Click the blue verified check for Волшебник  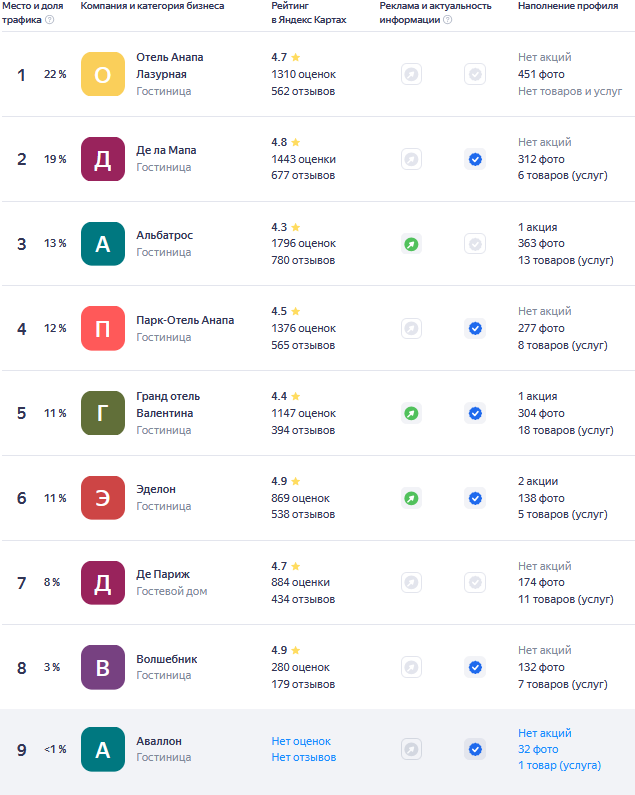[x=475, y=667]
